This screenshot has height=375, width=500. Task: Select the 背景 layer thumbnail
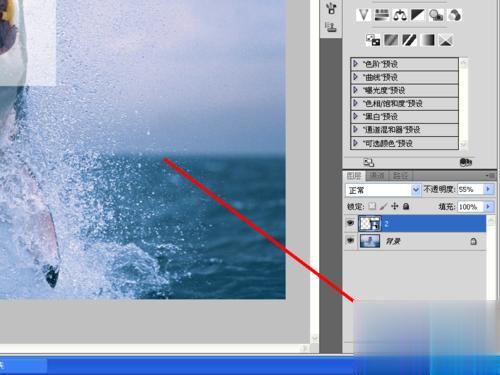pos(370,241)
